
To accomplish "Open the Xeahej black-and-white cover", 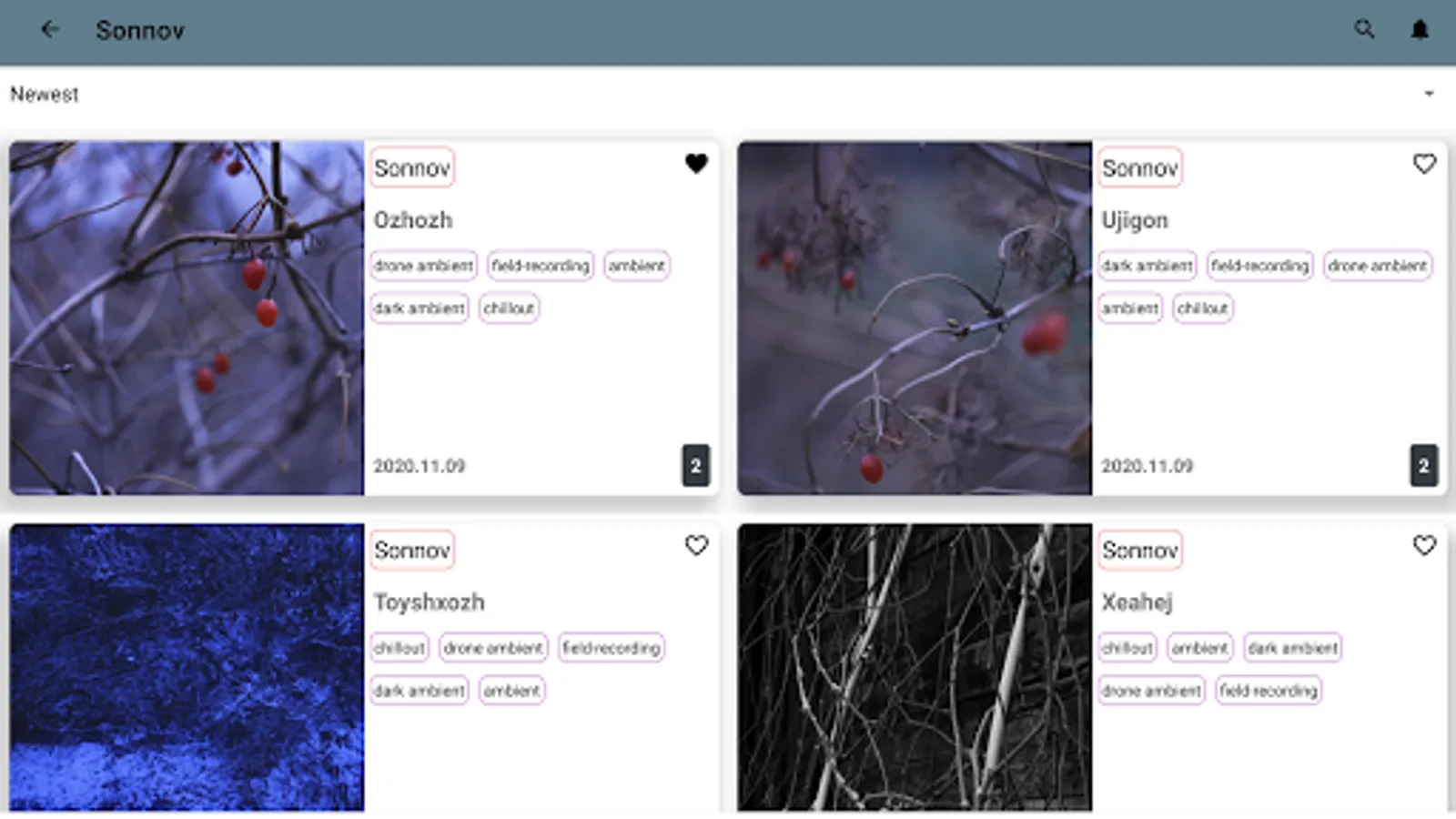I will (x=915, y=667).
